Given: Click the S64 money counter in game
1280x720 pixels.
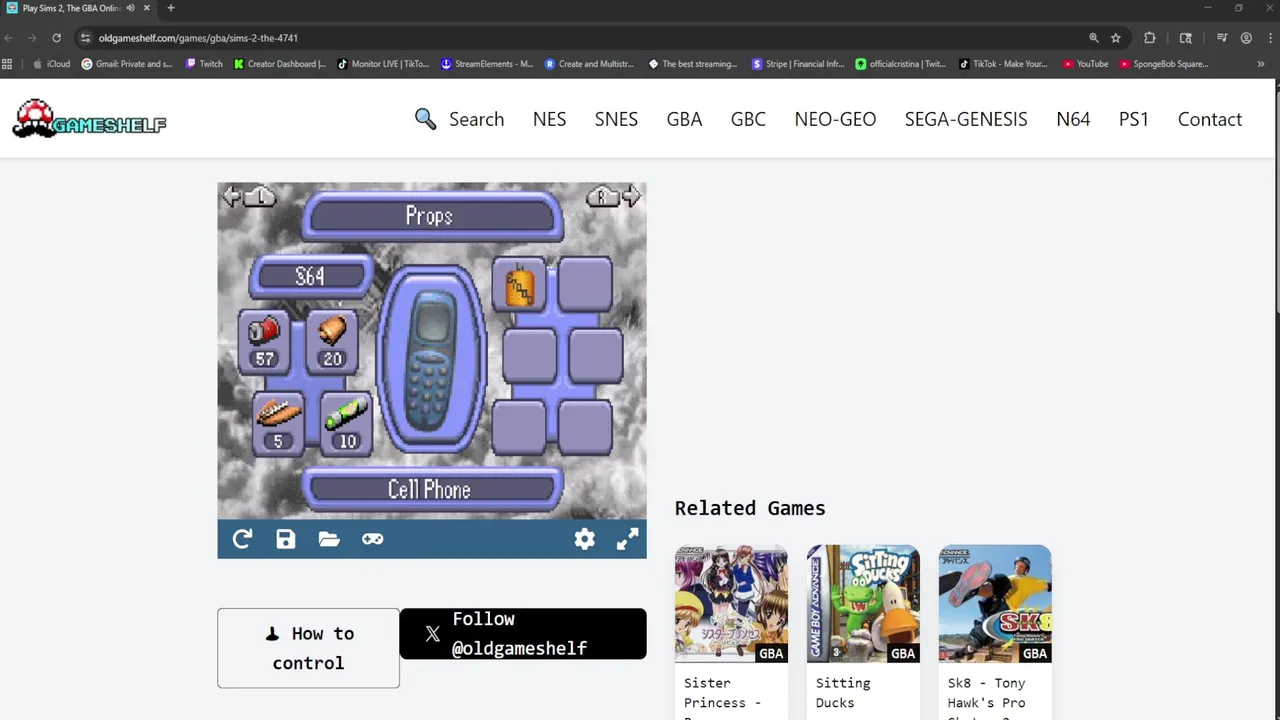Looking at the screenshot, I should tap(310, 276).
